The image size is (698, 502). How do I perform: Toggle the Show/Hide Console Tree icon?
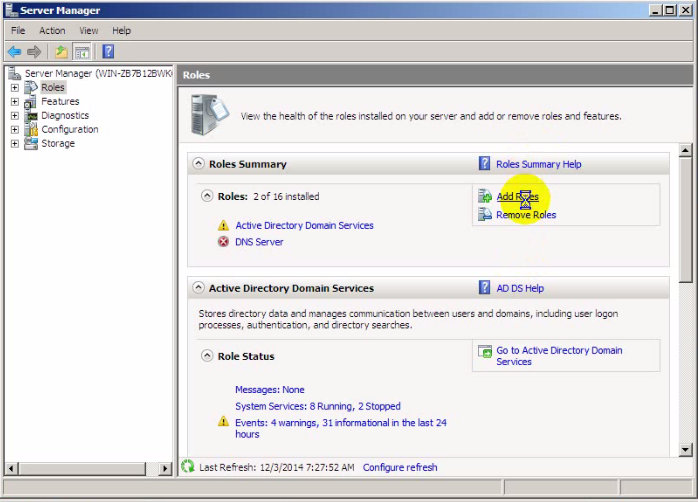tap(82, 52)
